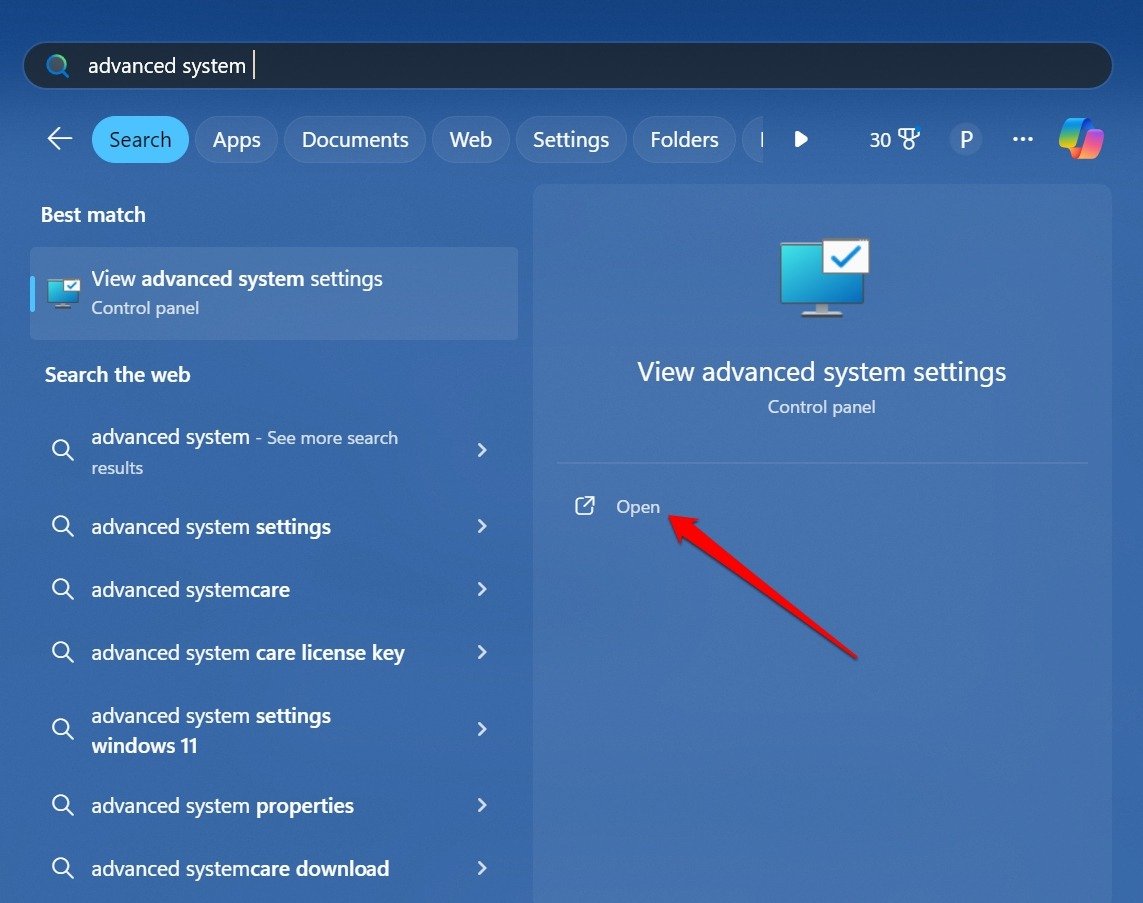
Task: Click the monitor icon in Best match result
Action: (x=63, y=293)
